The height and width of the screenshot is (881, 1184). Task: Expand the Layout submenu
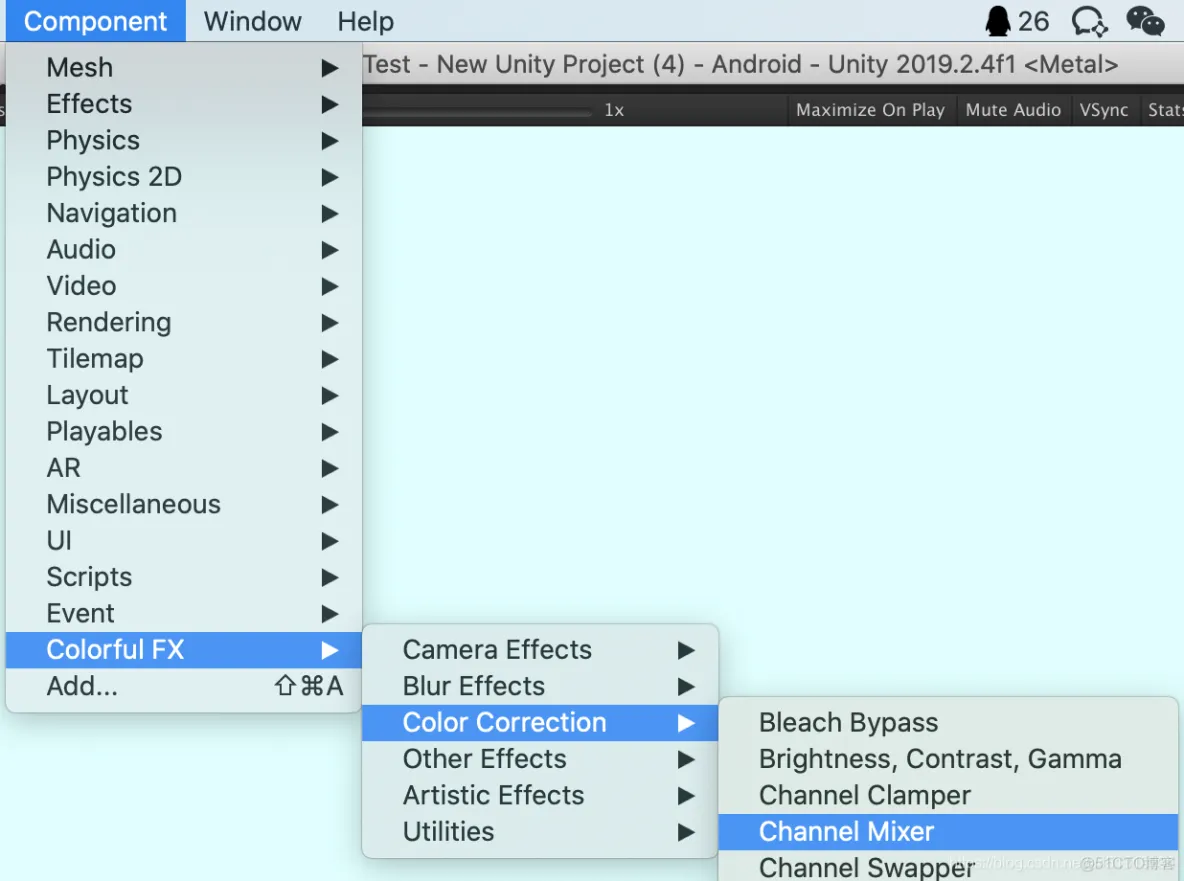pos(183,395)
